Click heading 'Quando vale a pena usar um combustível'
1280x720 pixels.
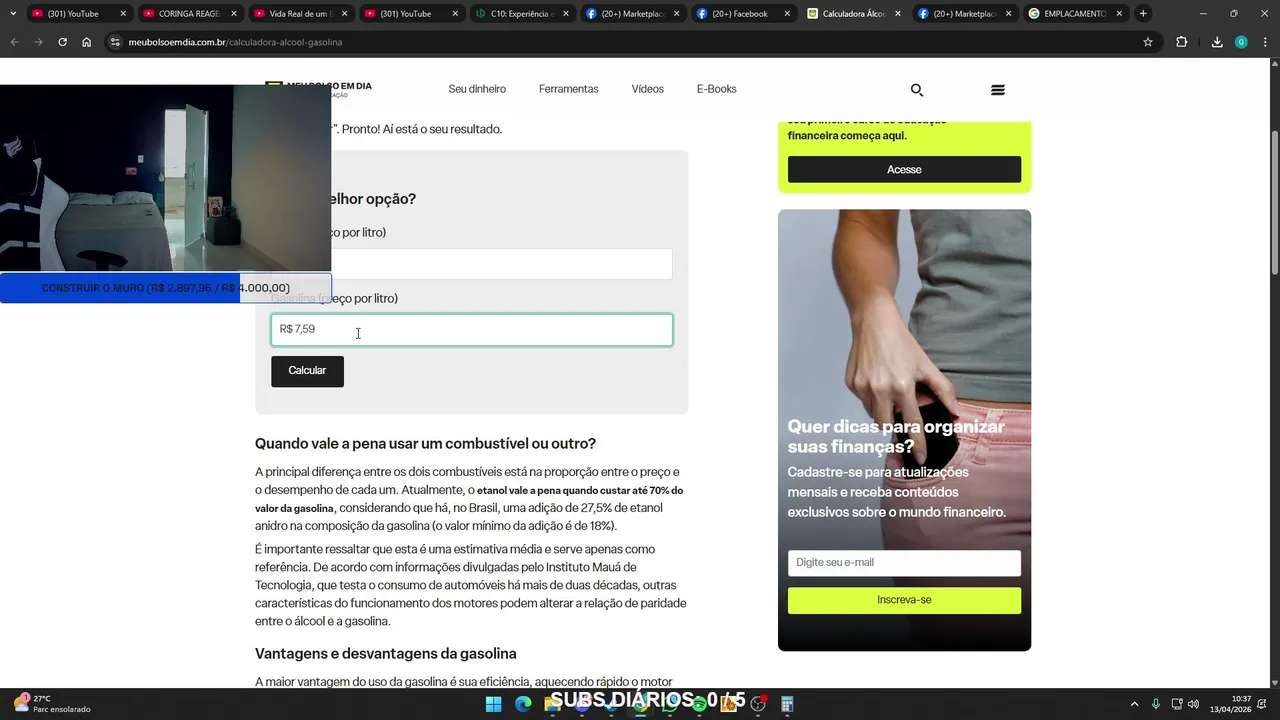point(425,444)
